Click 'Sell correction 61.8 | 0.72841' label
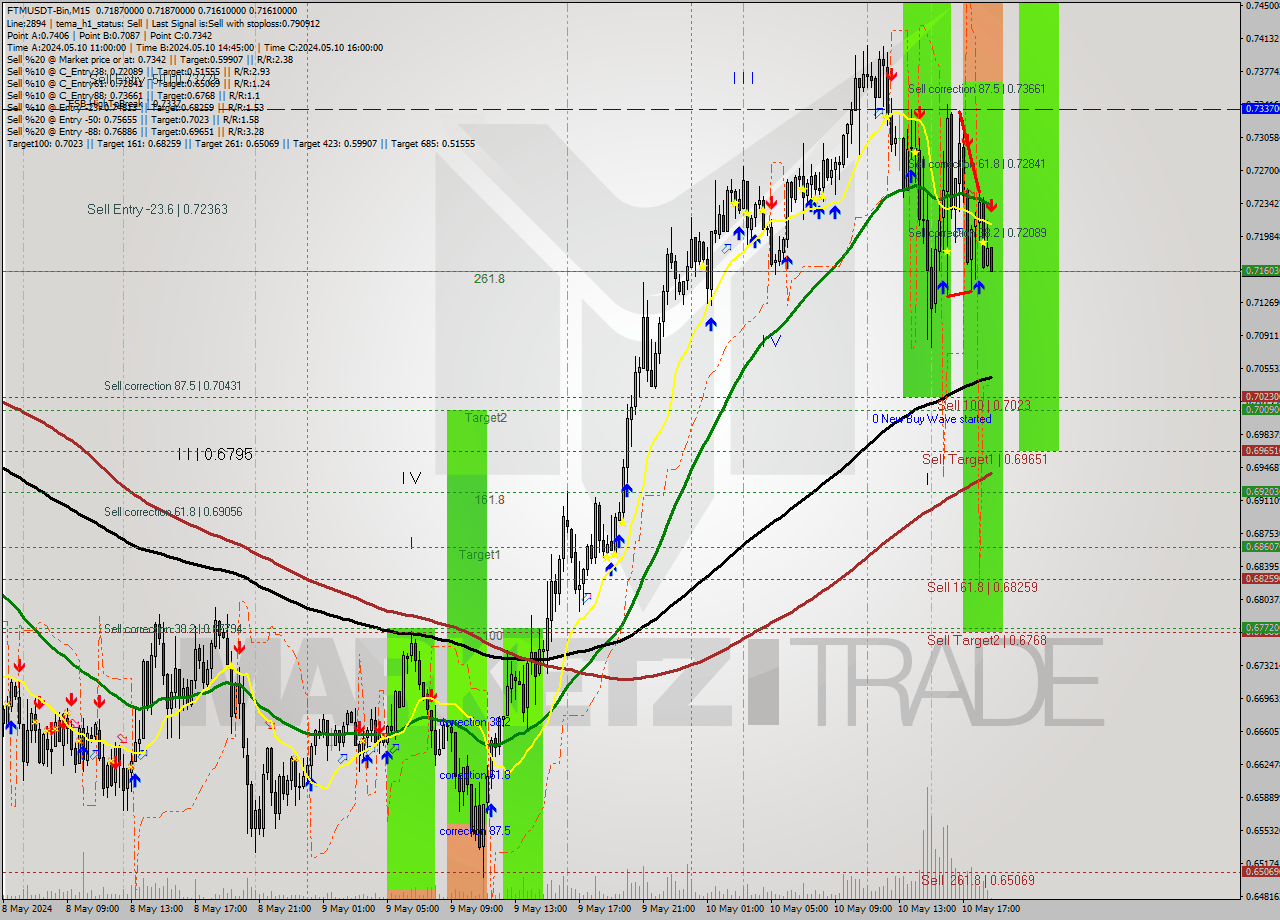The image size is (1280, 920). (x=977, y=163)
